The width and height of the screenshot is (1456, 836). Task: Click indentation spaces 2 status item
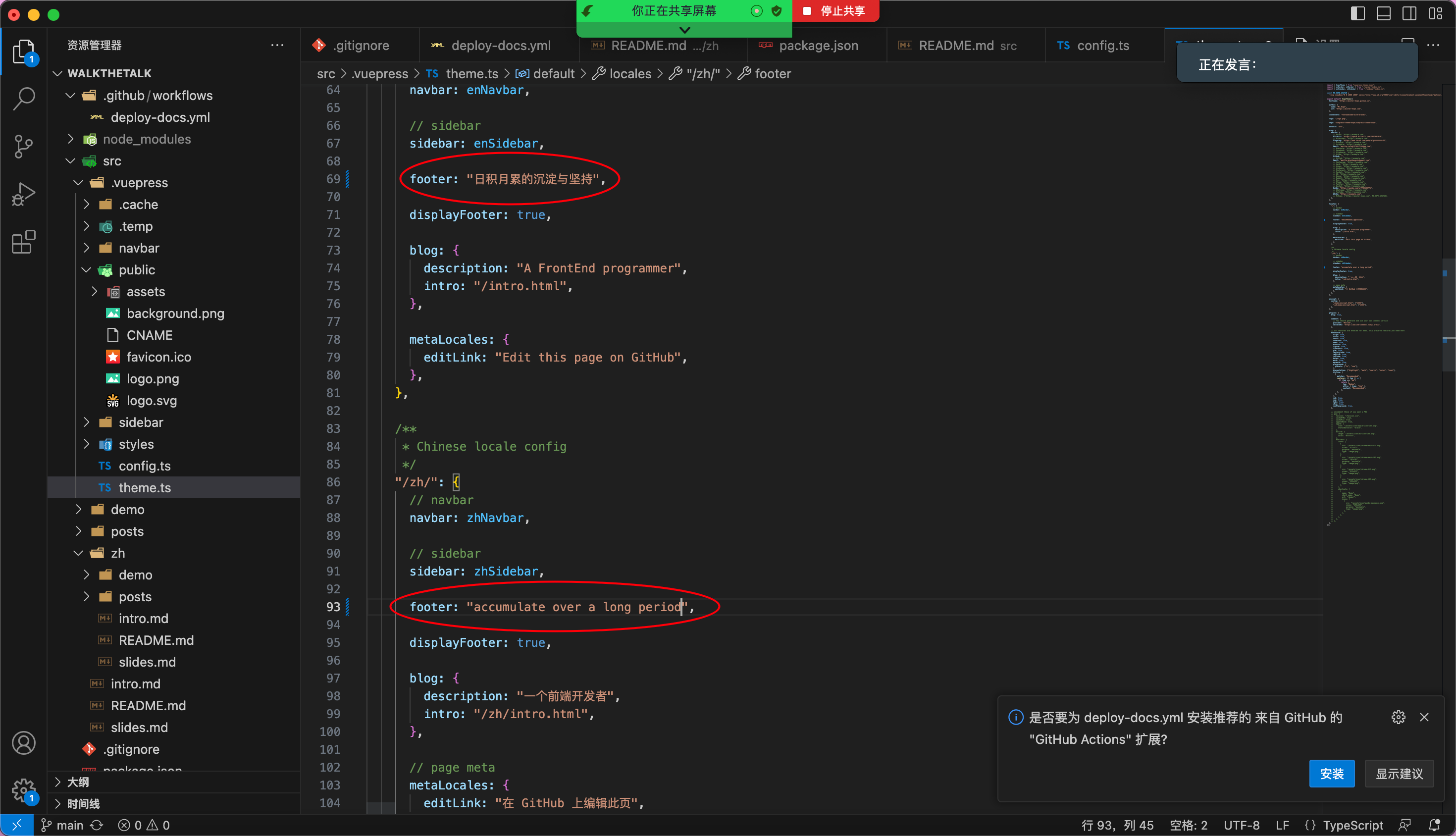point(1189,825)
